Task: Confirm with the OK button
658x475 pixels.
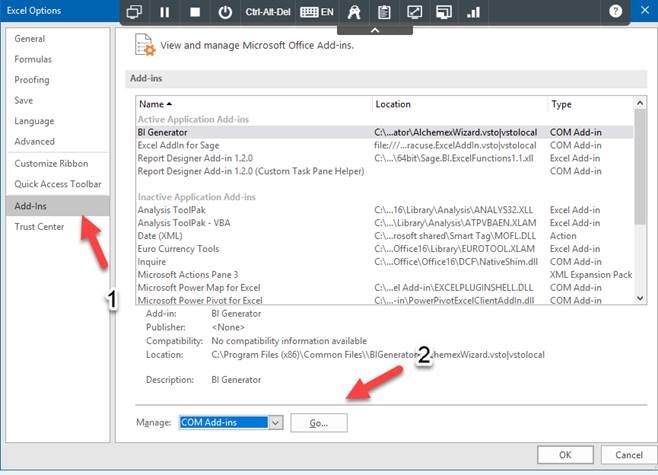Action: [x=565, y=455]
